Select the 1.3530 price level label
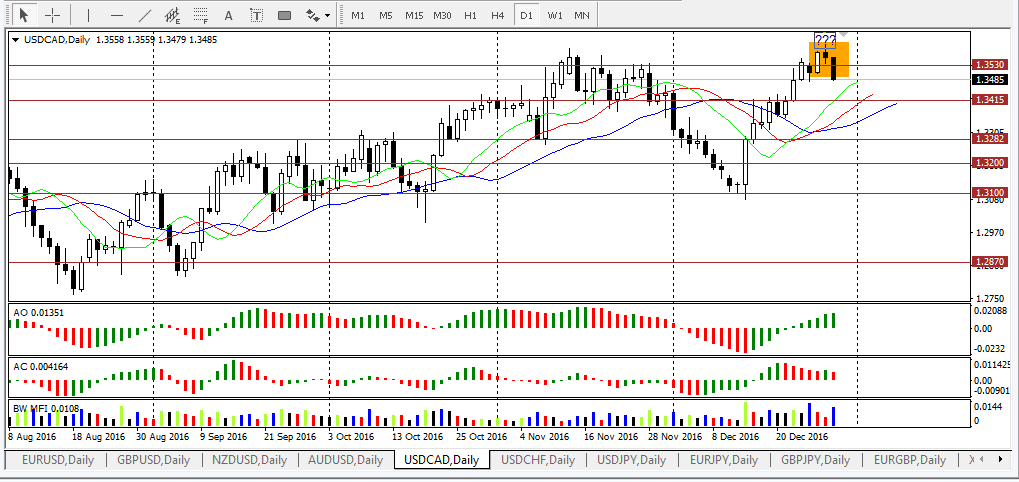The image size is (1019, 482). pyautogui.click(x=990, y=65)
